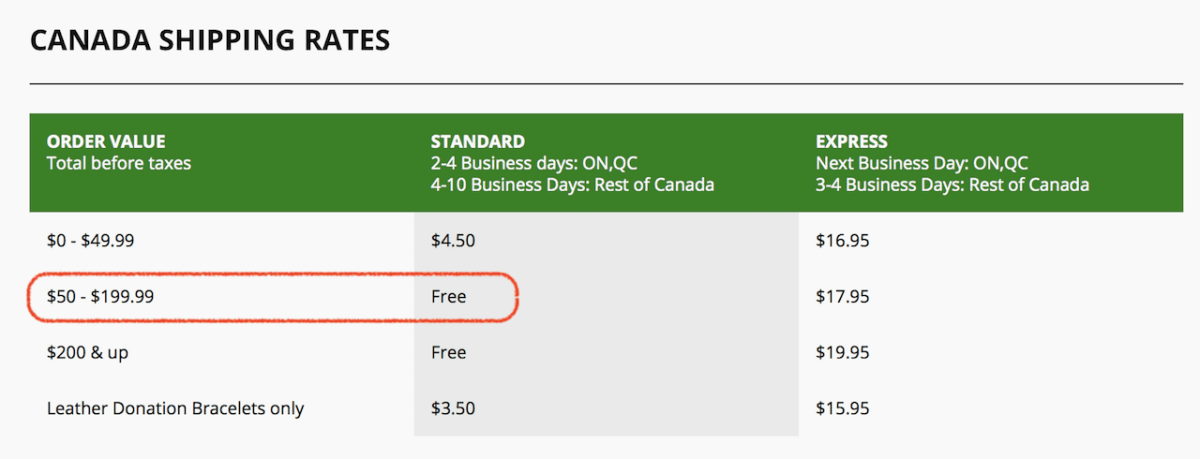Image resolution: width=1200 pixels, height=459 pixels.
Task: Click the circled $50 - $199.99 range
Action: pyautogui.click(x=100, y=297)
